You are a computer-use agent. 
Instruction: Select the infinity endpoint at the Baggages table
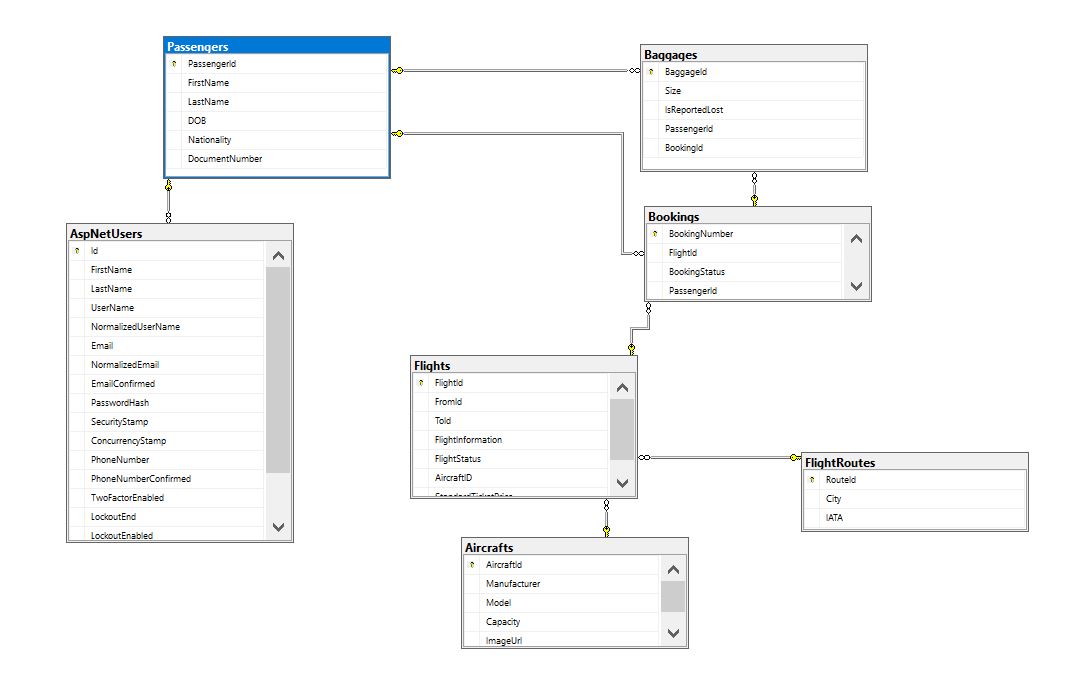(x=634, y=71)
